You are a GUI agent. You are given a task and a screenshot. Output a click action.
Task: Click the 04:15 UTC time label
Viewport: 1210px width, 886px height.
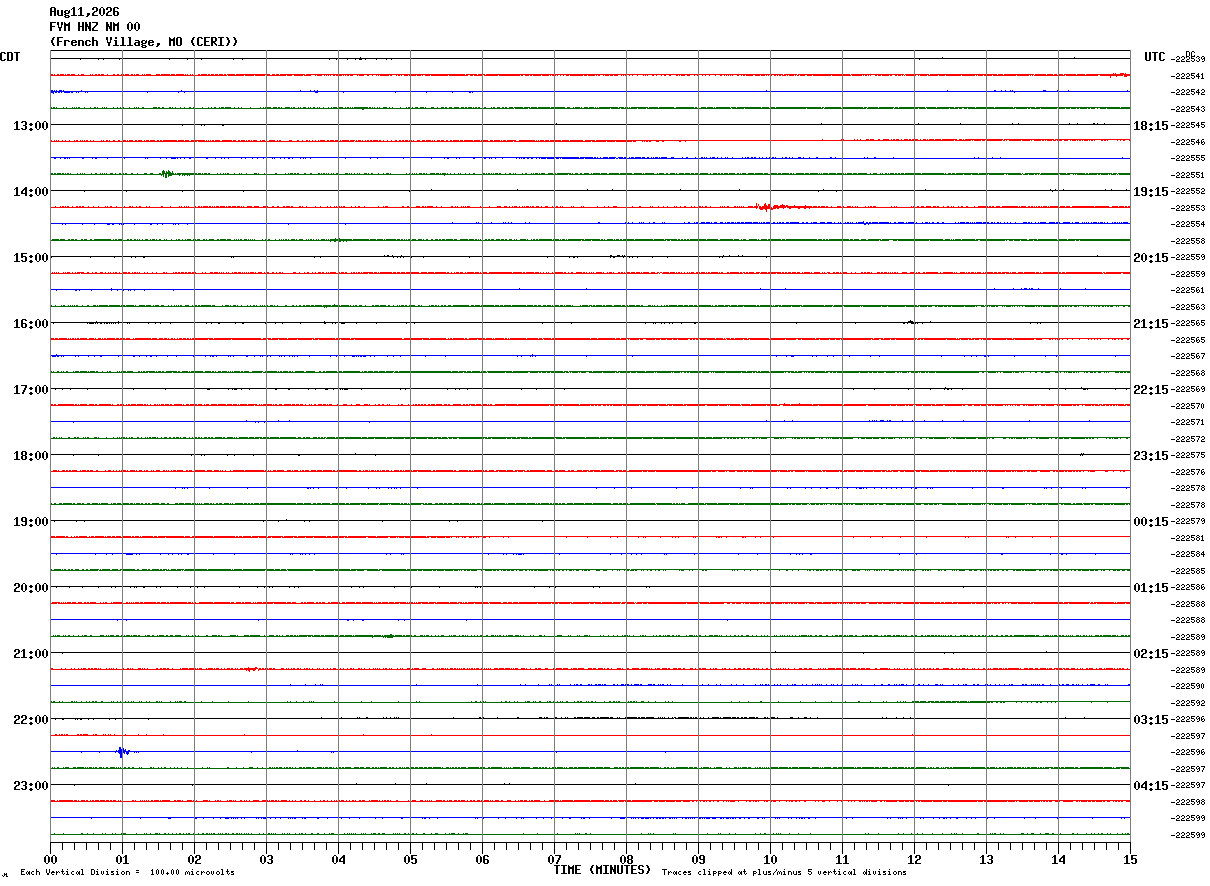(1152, 785)
